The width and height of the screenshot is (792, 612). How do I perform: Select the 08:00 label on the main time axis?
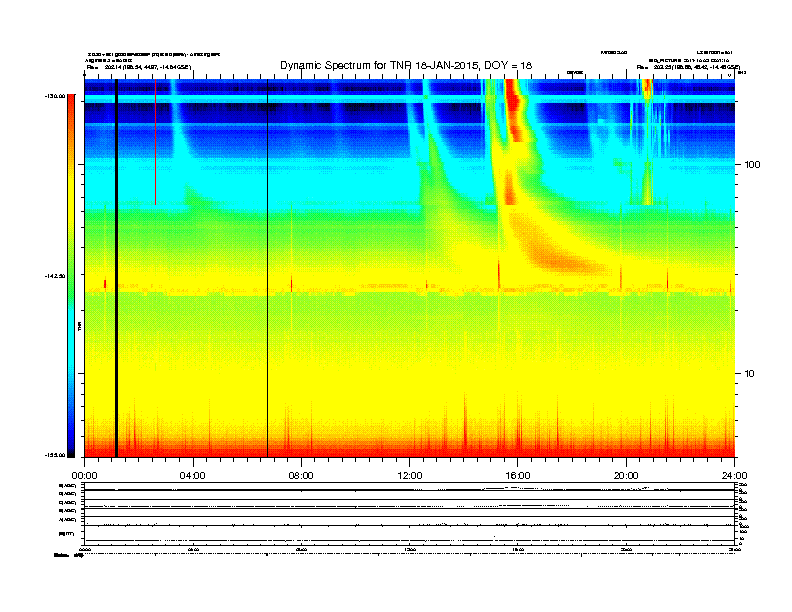click(301, 476)
